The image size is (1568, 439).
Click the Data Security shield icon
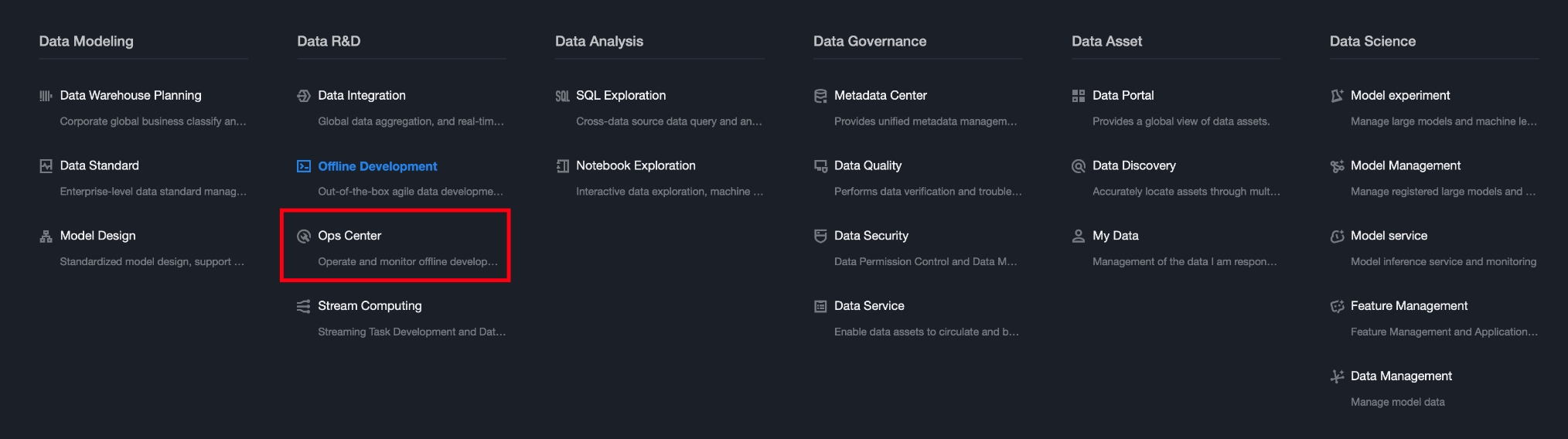[820, 236]
